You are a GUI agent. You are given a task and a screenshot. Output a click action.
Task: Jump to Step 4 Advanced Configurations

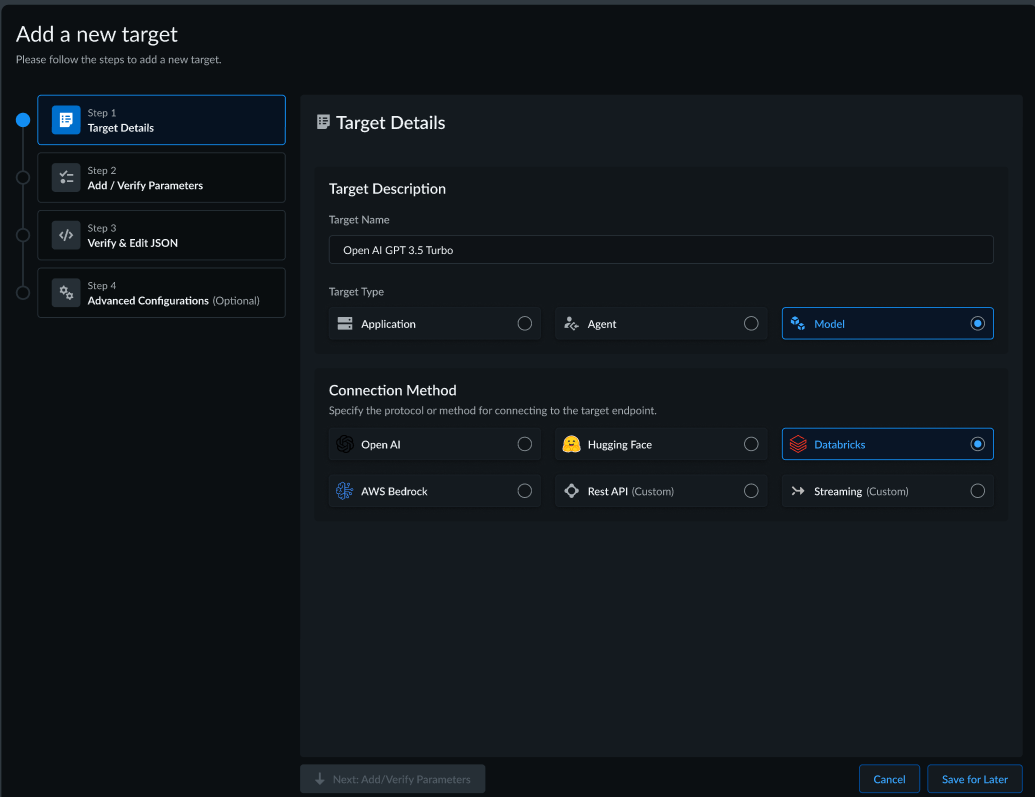[x=161, y=293]
